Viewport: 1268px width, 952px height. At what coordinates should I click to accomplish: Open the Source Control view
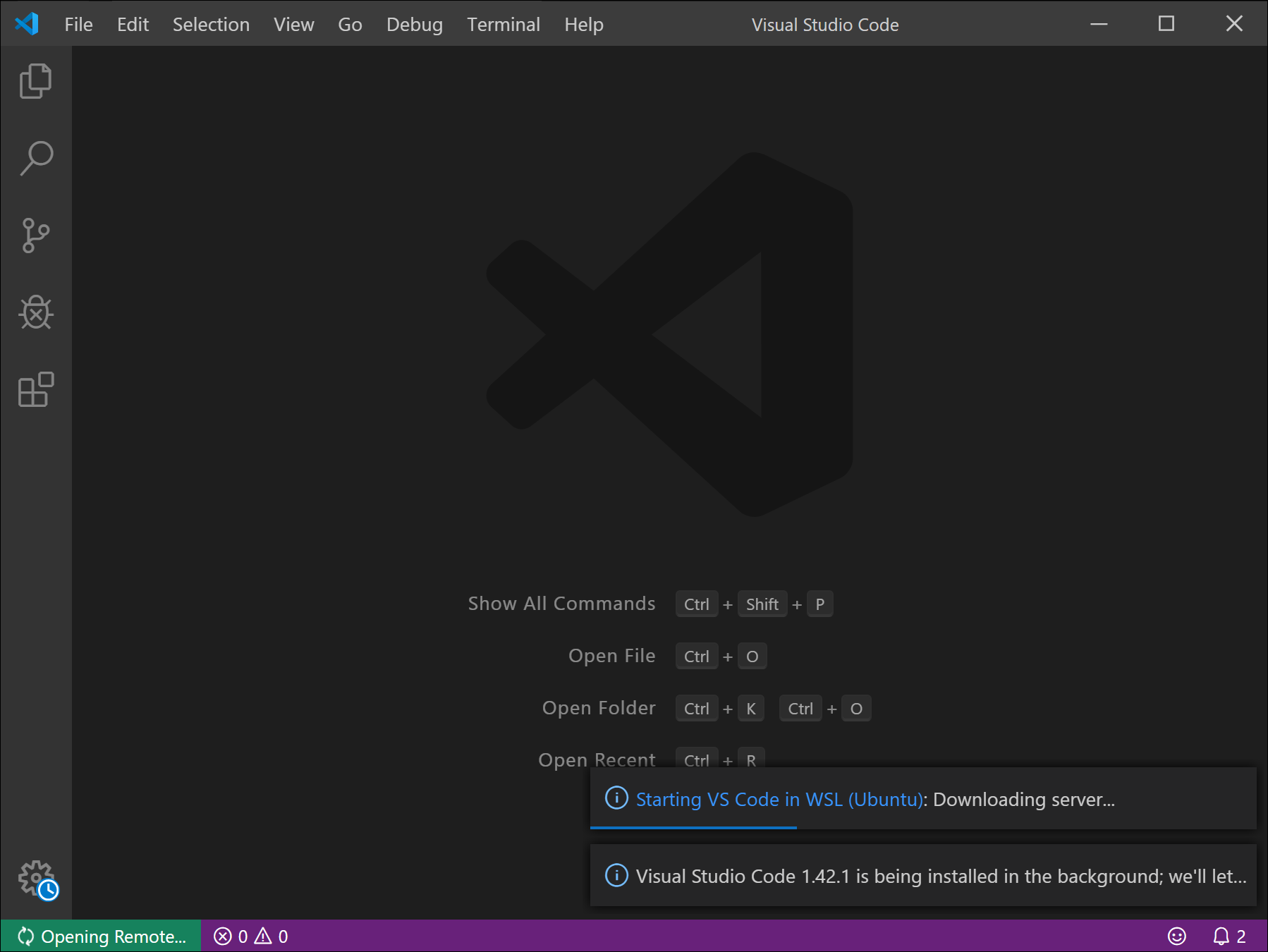[x=35, y=236]
